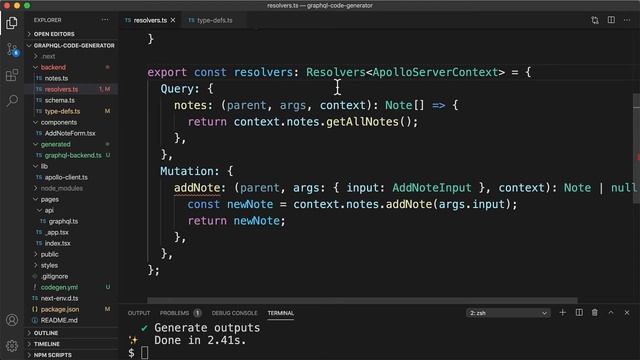Click the underlined addNote identifier

197,188
